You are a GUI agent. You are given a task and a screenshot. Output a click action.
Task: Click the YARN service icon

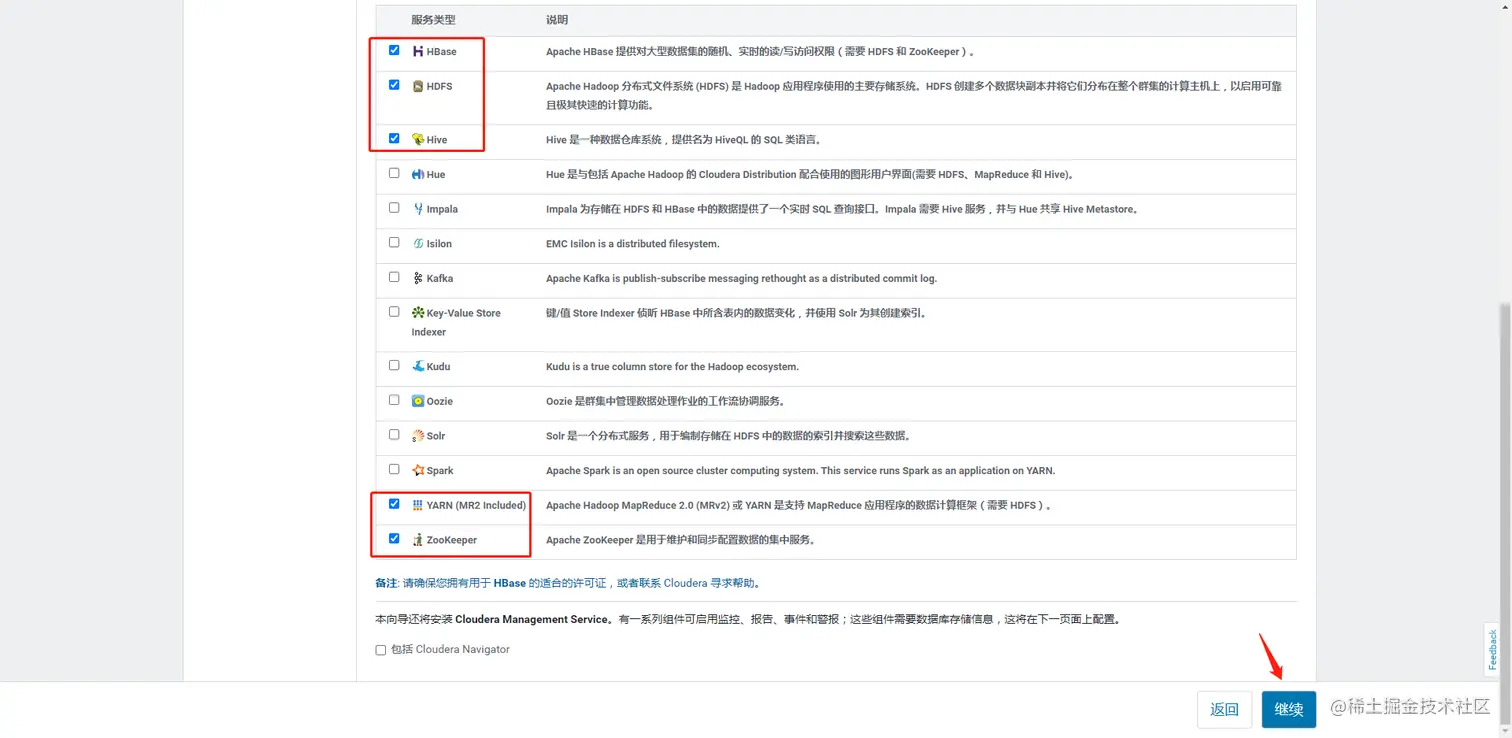418,505
